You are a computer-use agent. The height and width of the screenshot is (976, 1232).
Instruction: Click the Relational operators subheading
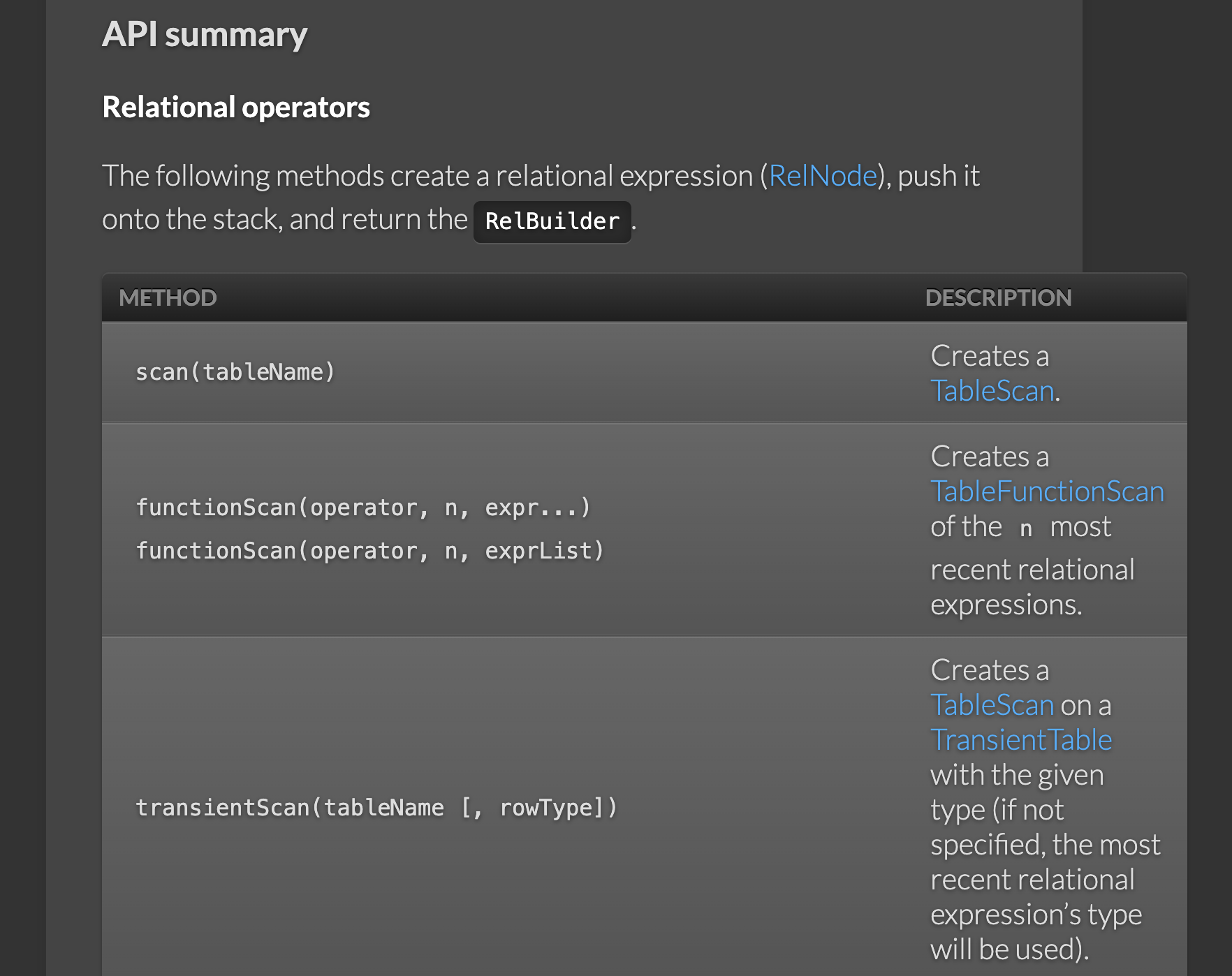[236, 108]
